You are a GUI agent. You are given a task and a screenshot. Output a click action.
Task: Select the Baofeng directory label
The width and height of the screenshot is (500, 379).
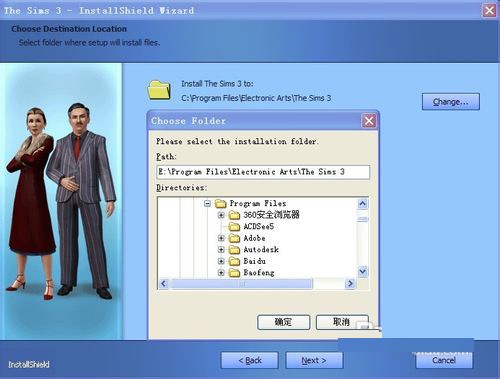coord(259,273)
